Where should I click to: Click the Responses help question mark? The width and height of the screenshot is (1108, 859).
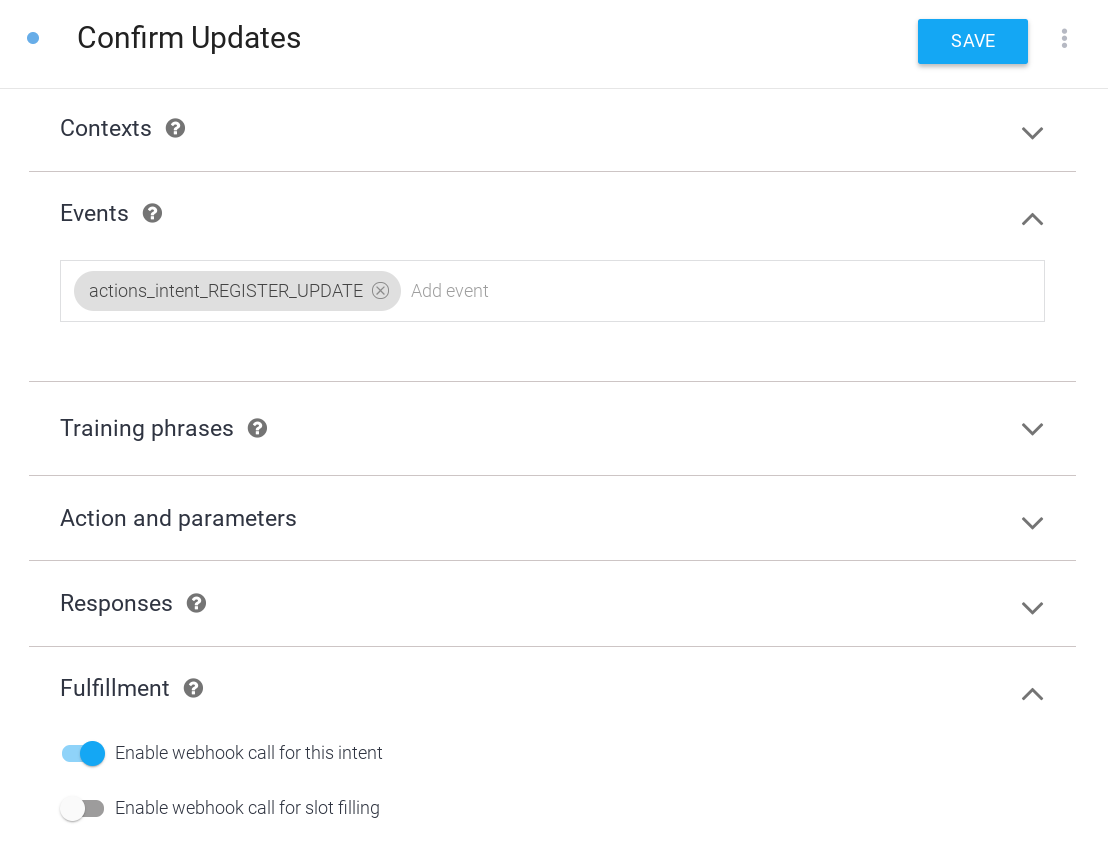[196, 603]
